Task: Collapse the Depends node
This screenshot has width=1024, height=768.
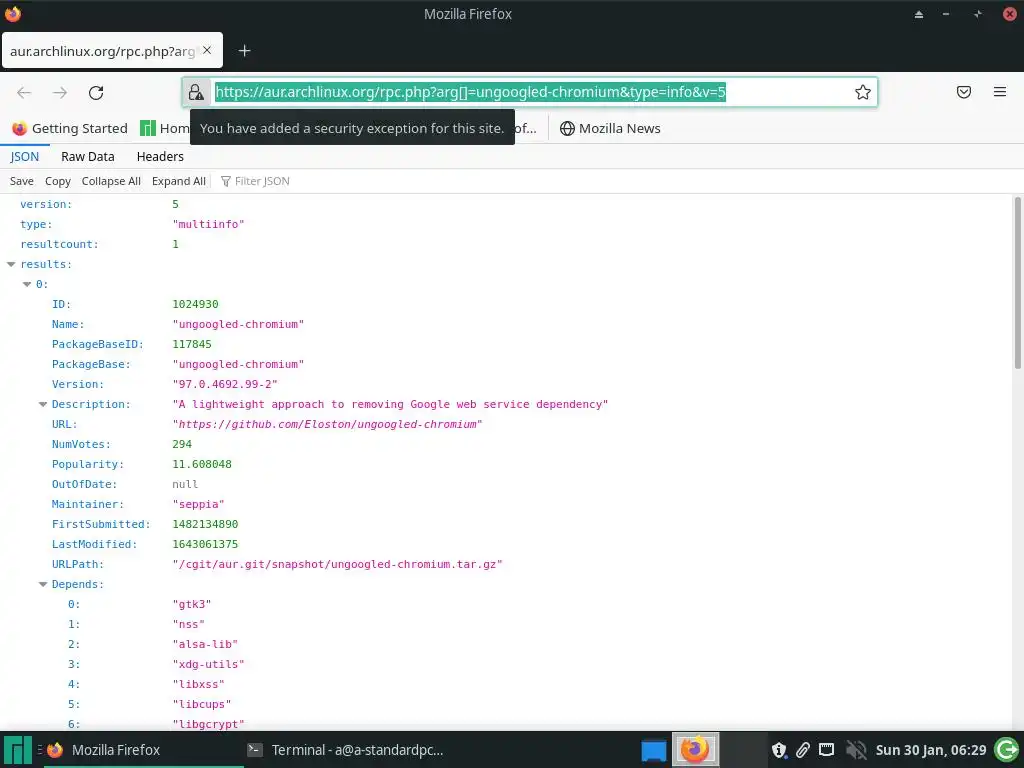Action: click(42, 584)
